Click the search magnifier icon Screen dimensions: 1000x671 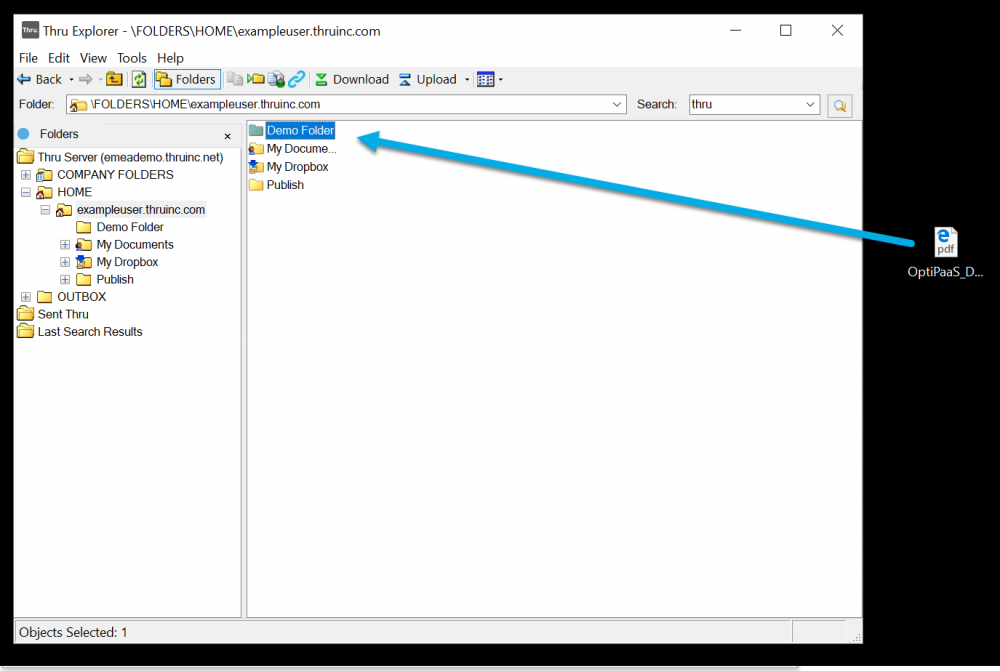coord(839,105)
